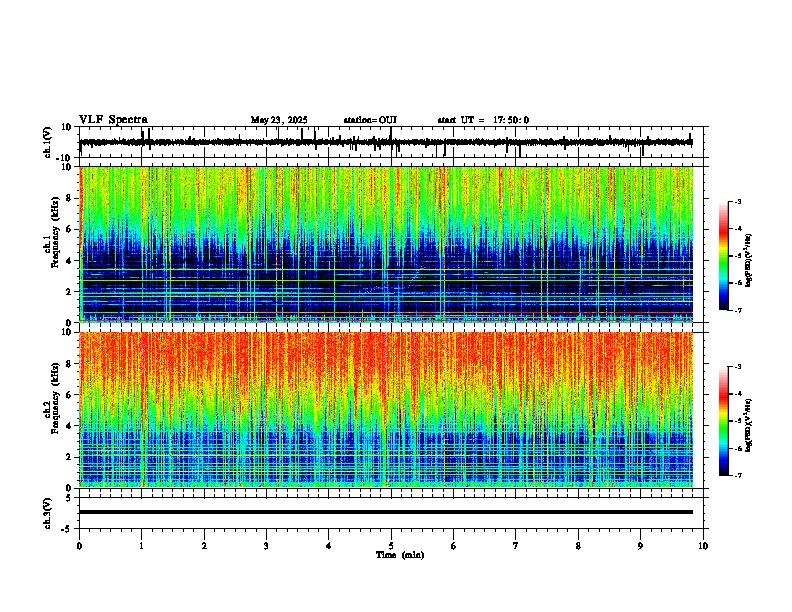Click tick label "0" on the time axis

click(x=79, y=546)
